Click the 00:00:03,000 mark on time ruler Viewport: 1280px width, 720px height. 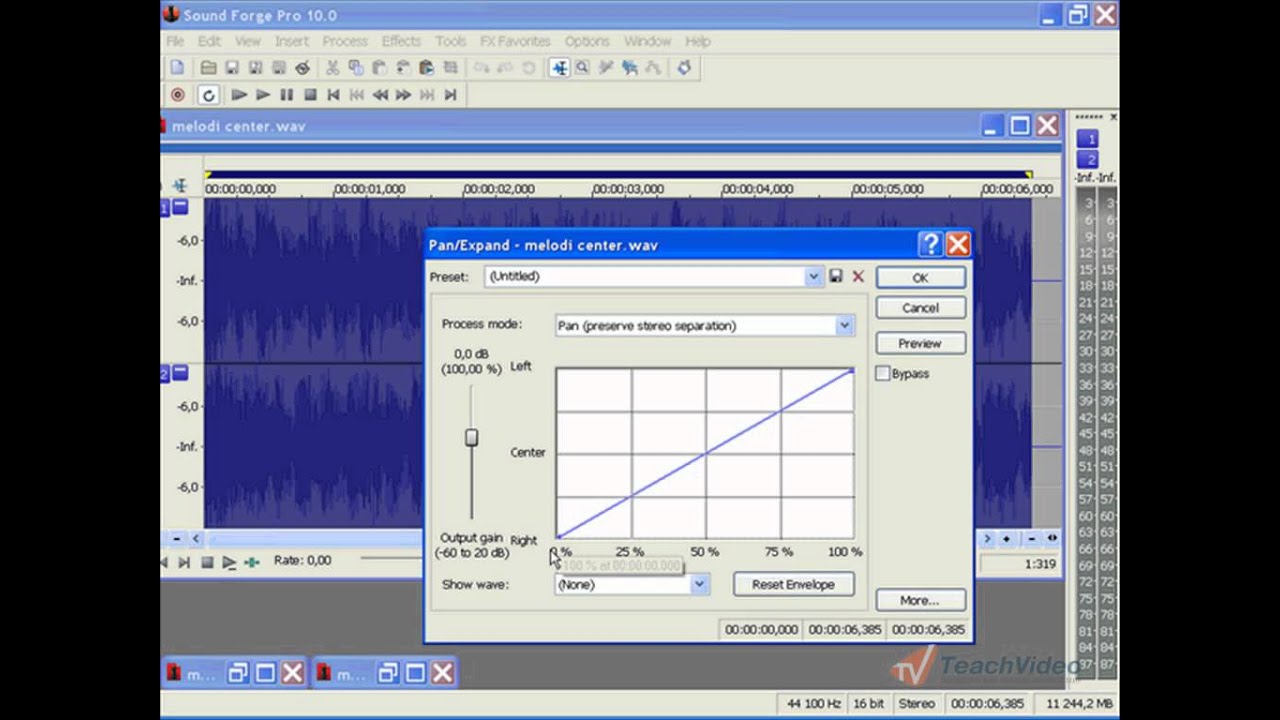628,189
